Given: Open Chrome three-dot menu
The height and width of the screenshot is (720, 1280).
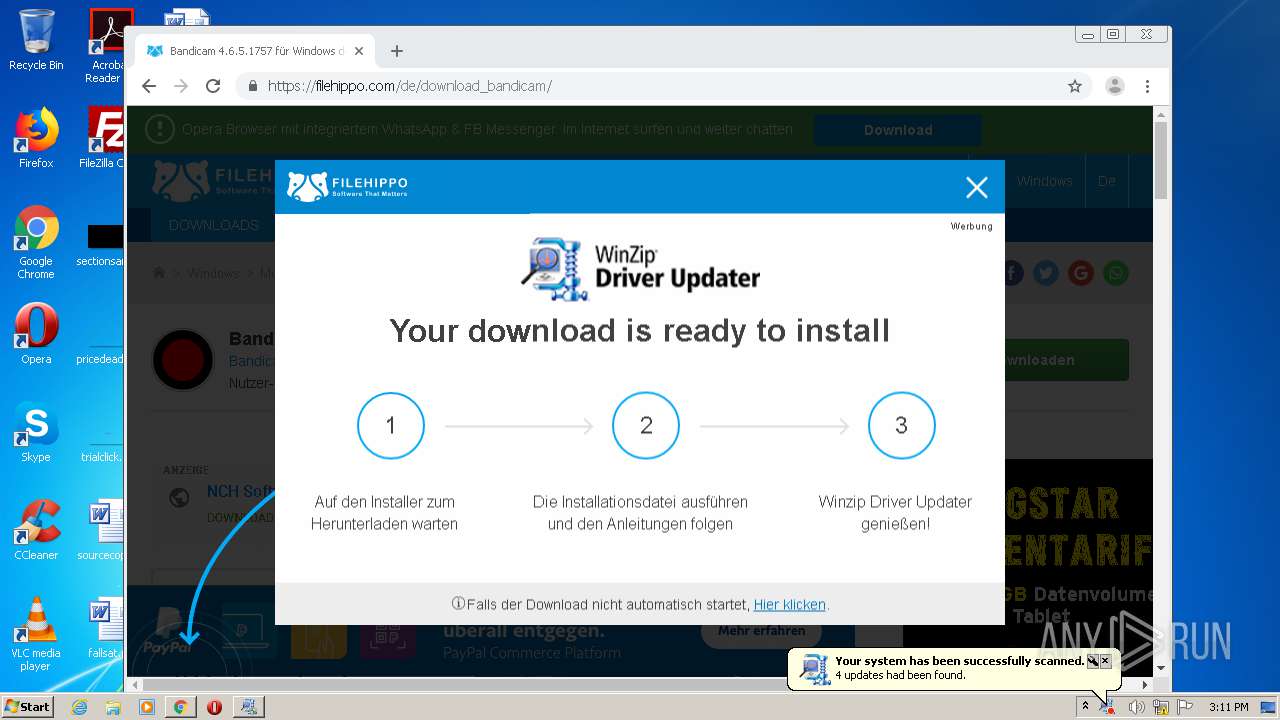Looking at the screenshot, I should click(1147, 86).
